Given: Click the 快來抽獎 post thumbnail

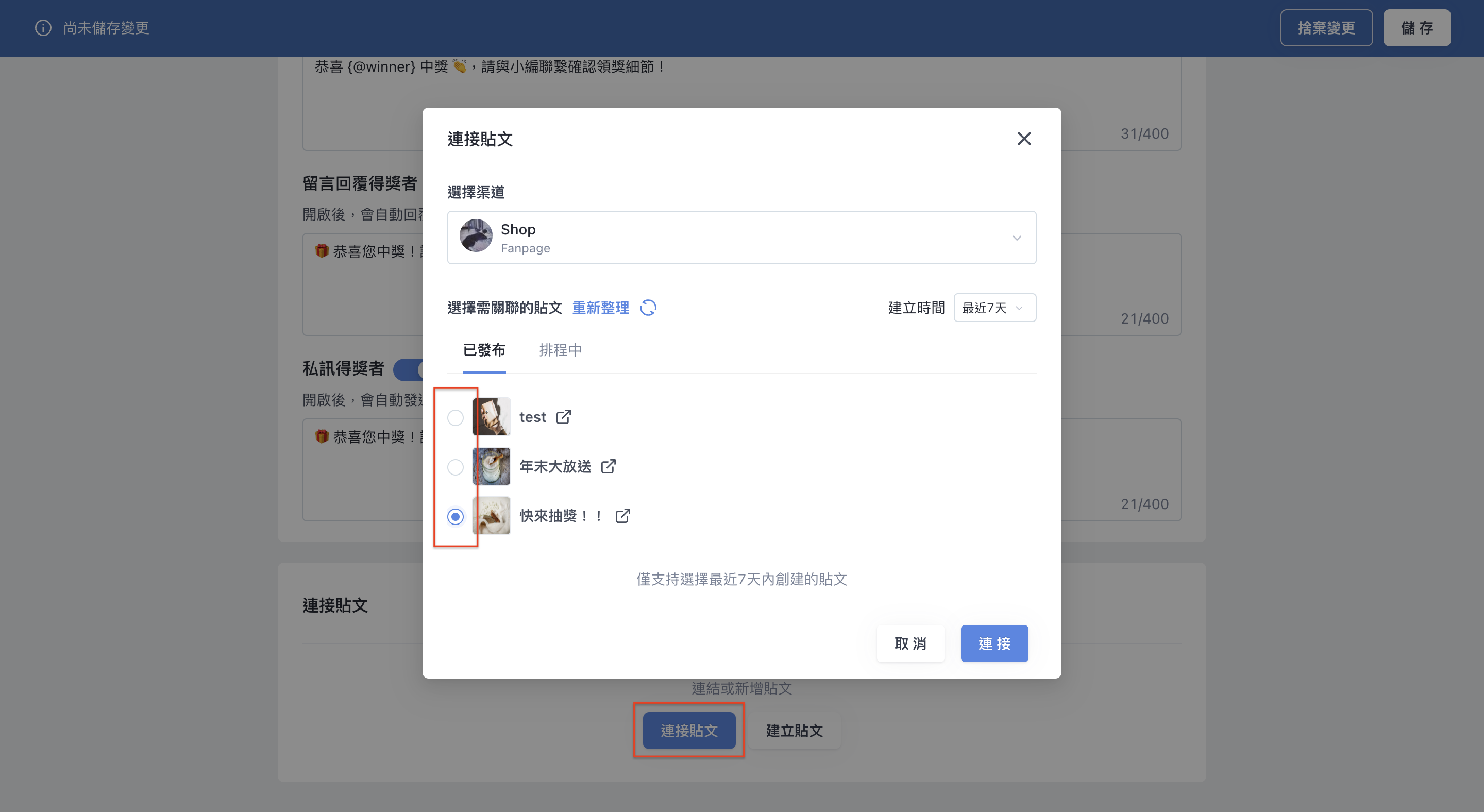Looking at the screenshot, I should (492, 515).
